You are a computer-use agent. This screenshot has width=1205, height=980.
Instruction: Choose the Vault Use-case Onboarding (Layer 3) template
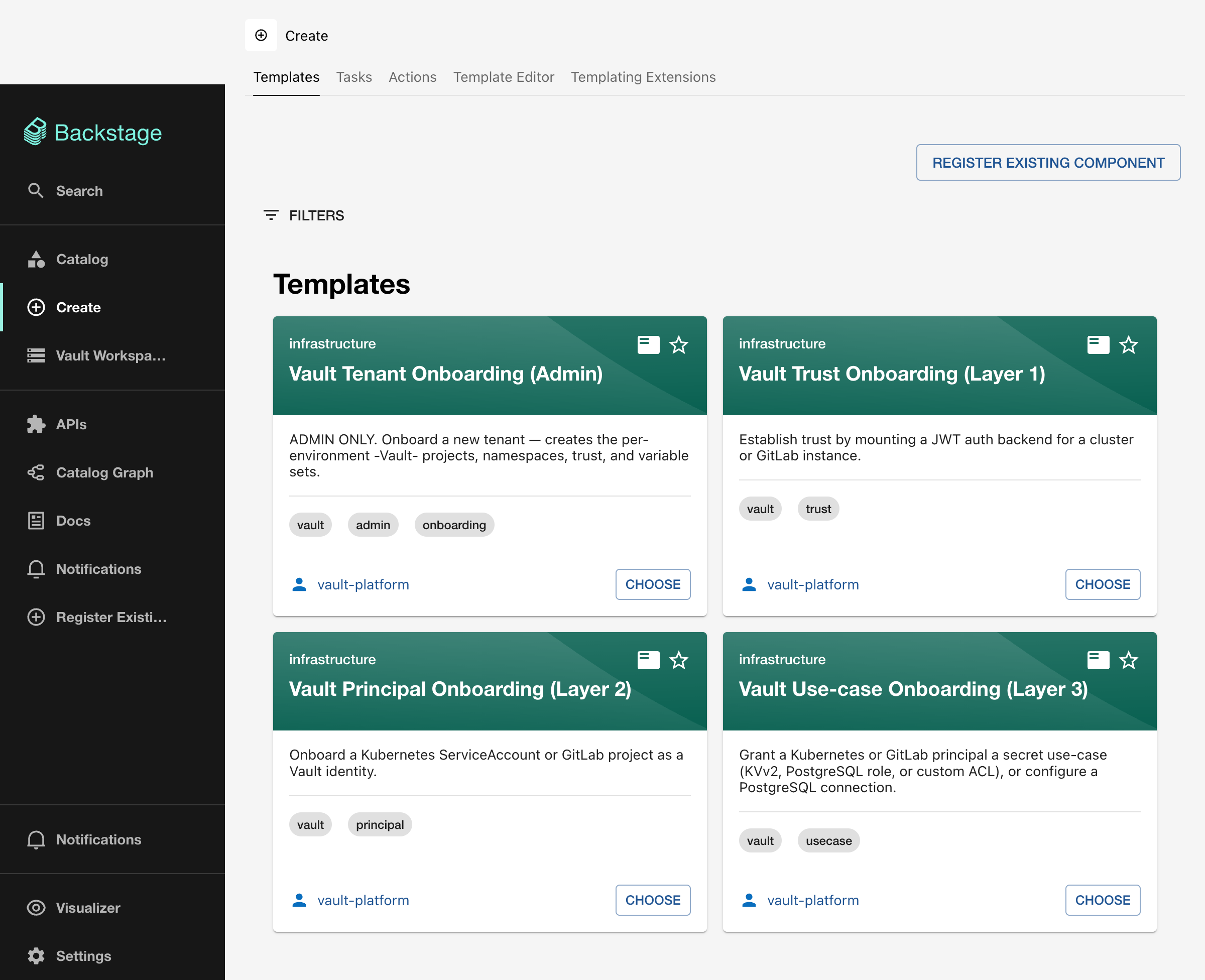[x=1102, y=900]
